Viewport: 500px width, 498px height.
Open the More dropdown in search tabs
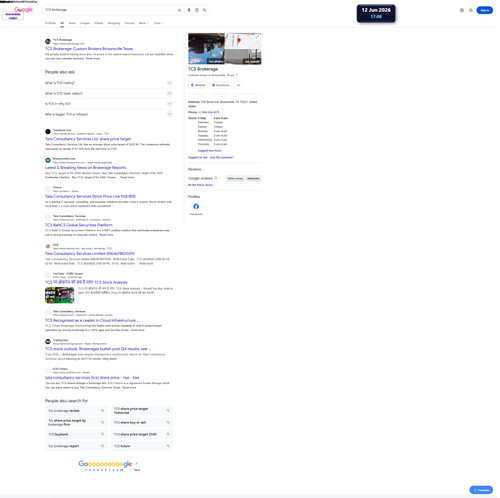[x=144, y=23]
